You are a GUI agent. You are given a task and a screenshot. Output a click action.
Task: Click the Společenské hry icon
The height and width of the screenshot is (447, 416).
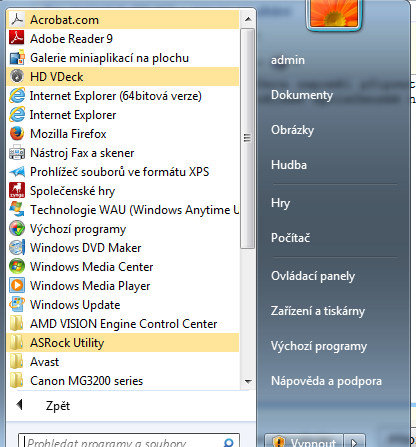pos(17,191)
